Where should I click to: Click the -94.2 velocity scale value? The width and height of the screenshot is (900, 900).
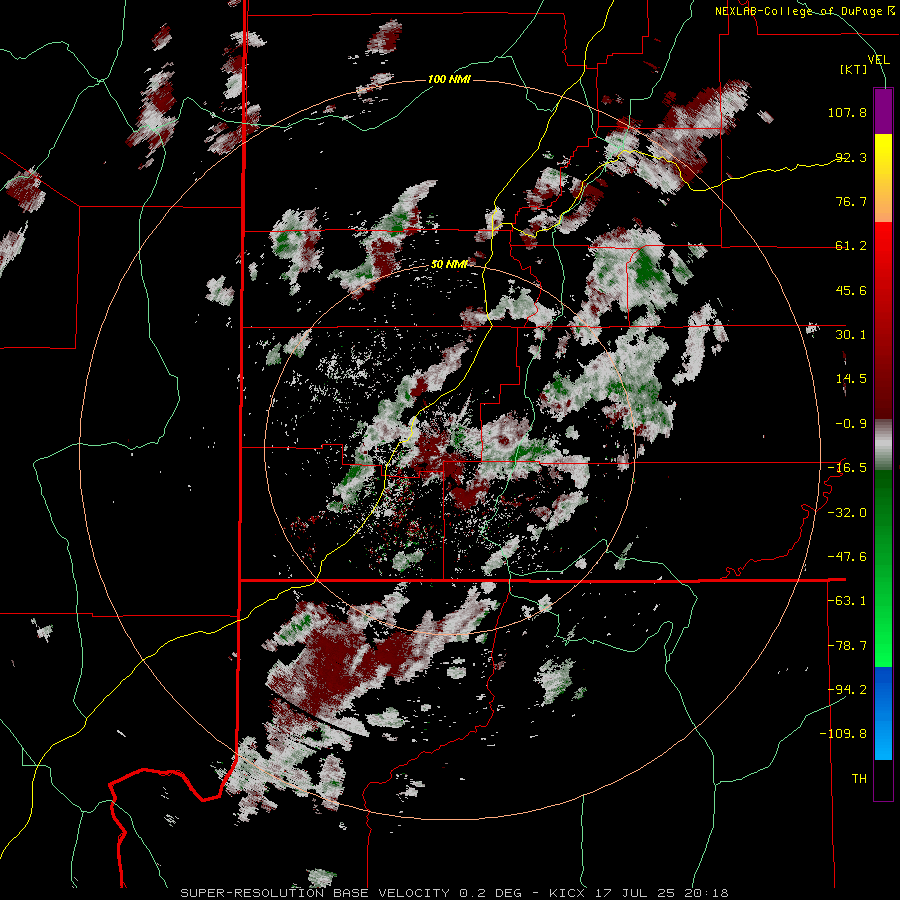847,689
